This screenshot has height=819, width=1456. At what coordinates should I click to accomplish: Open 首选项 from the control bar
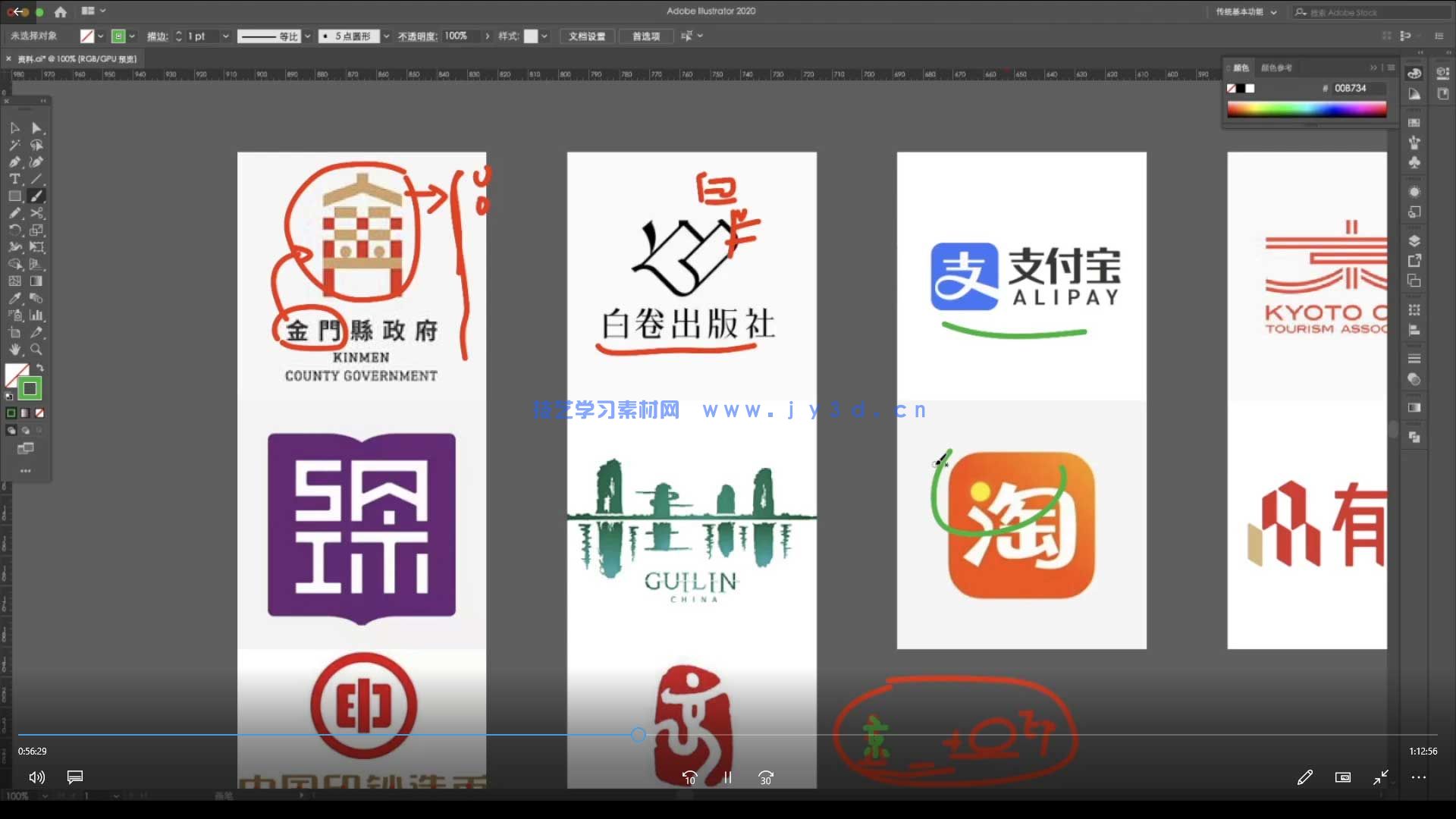[645, 36]
